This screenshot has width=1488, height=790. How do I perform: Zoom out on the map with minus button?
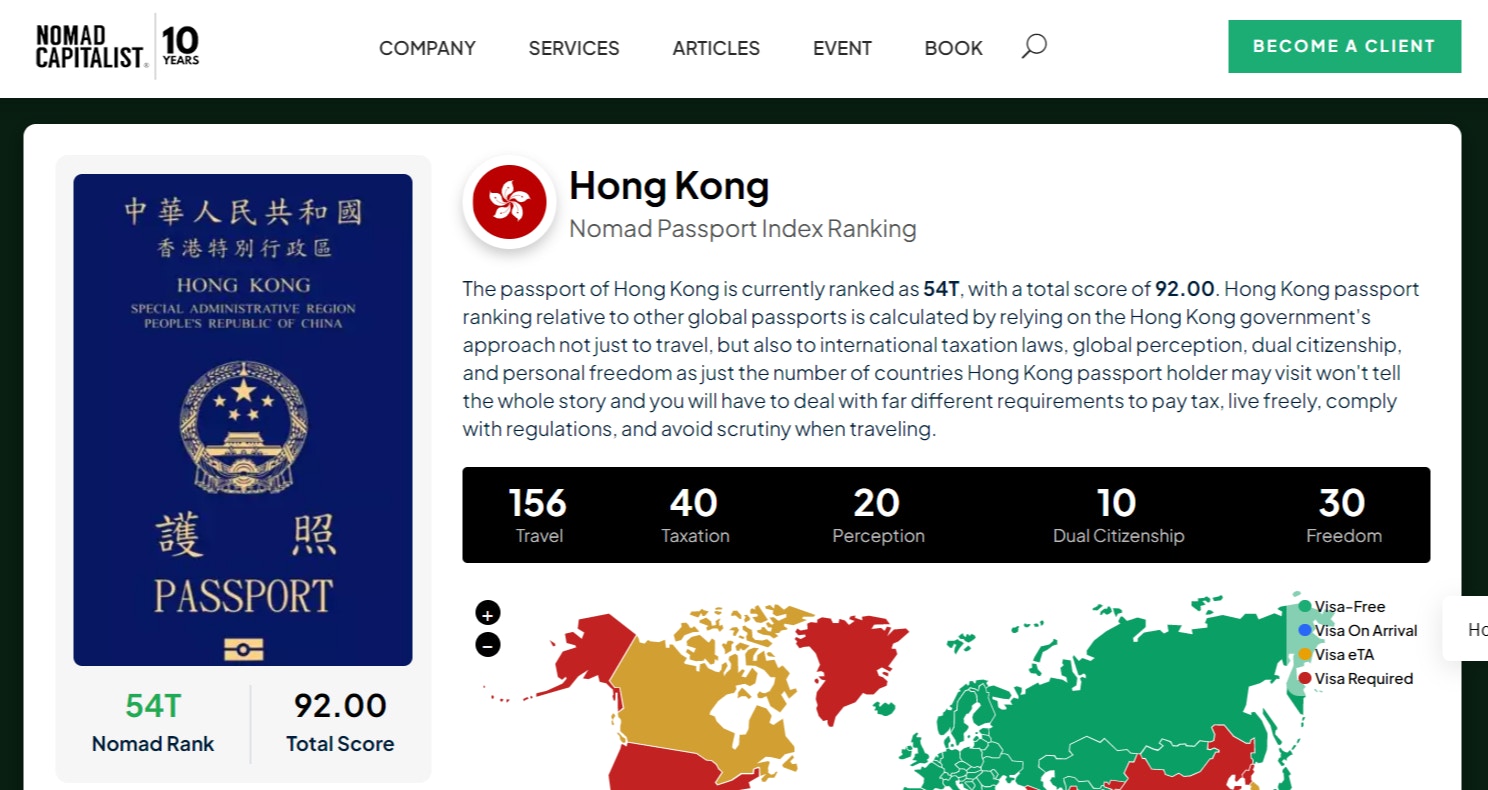488,645
